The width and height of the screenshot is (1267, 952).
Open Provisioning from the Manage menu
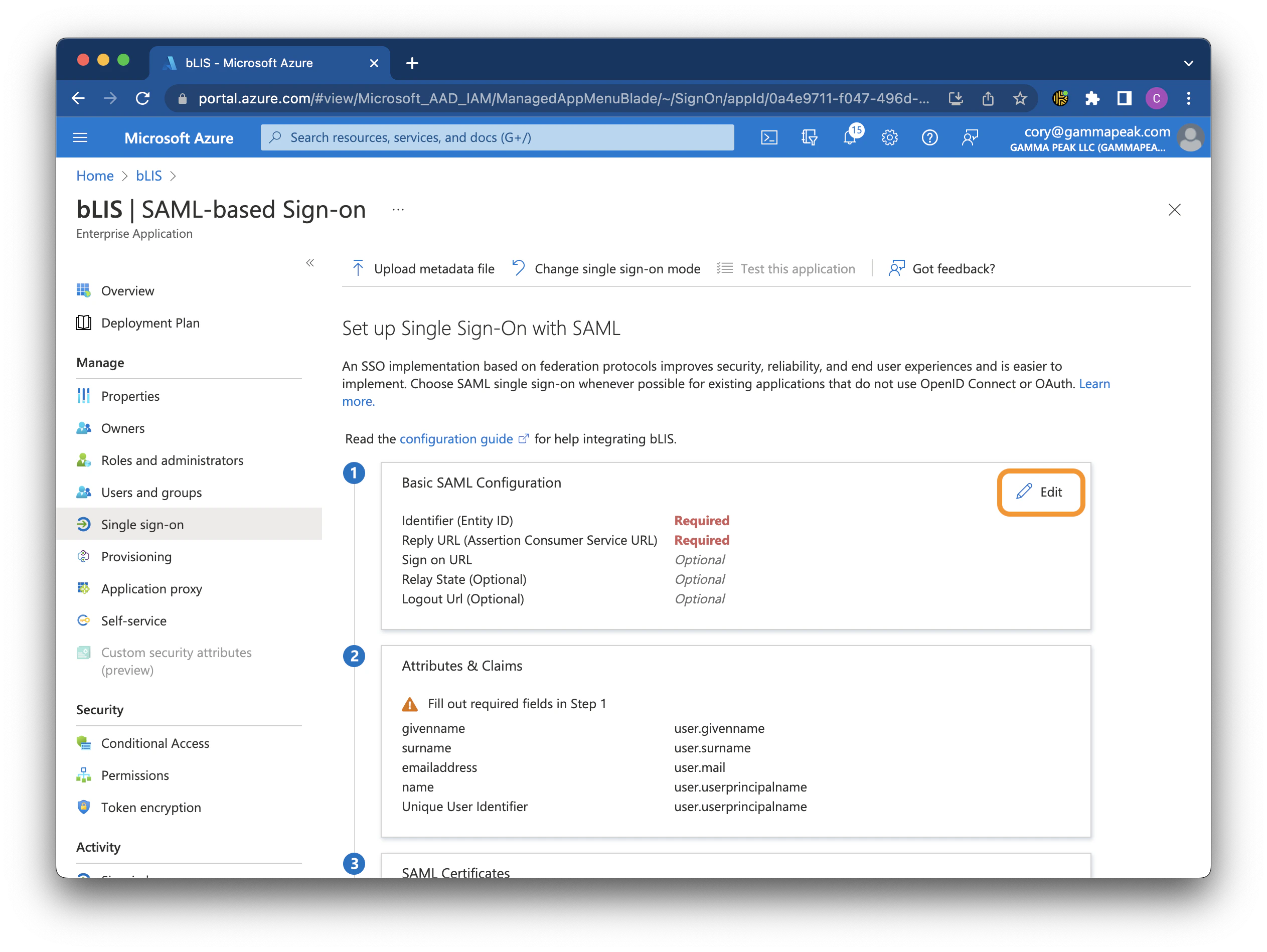(136, 556)
